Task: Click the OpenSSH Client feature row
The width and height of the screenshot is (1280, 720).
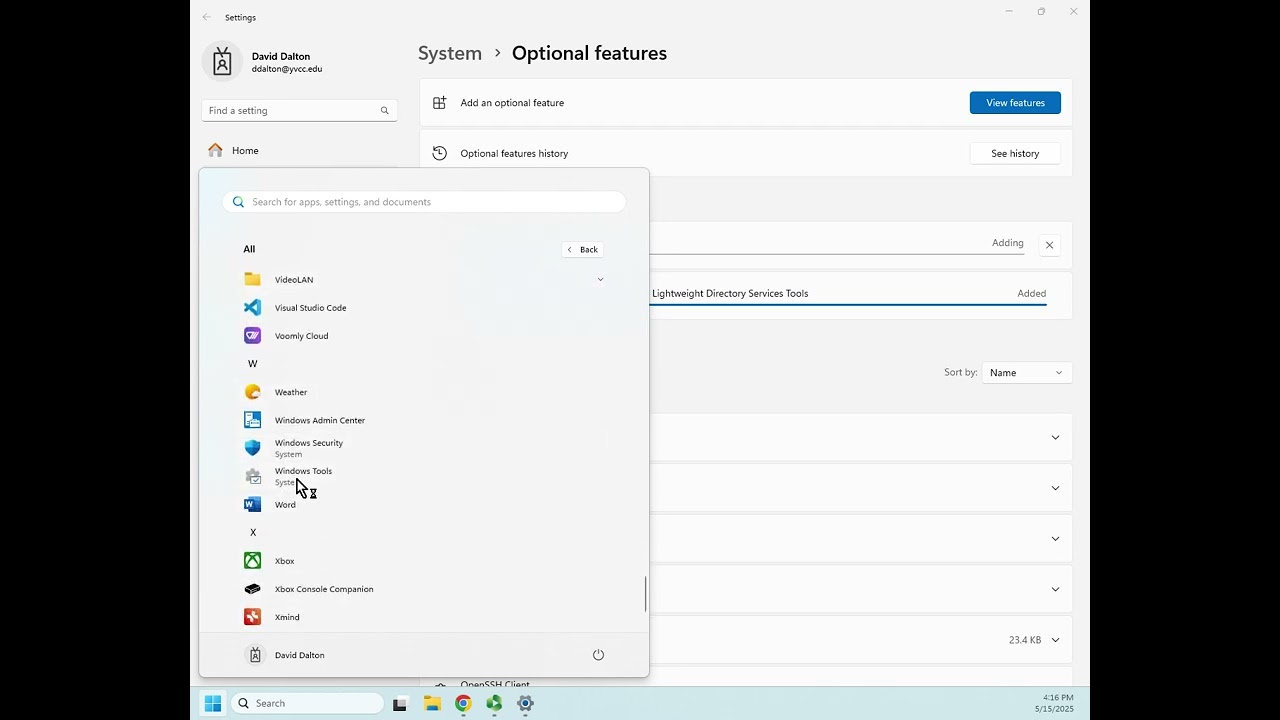Action: click(x=746, y=678)
